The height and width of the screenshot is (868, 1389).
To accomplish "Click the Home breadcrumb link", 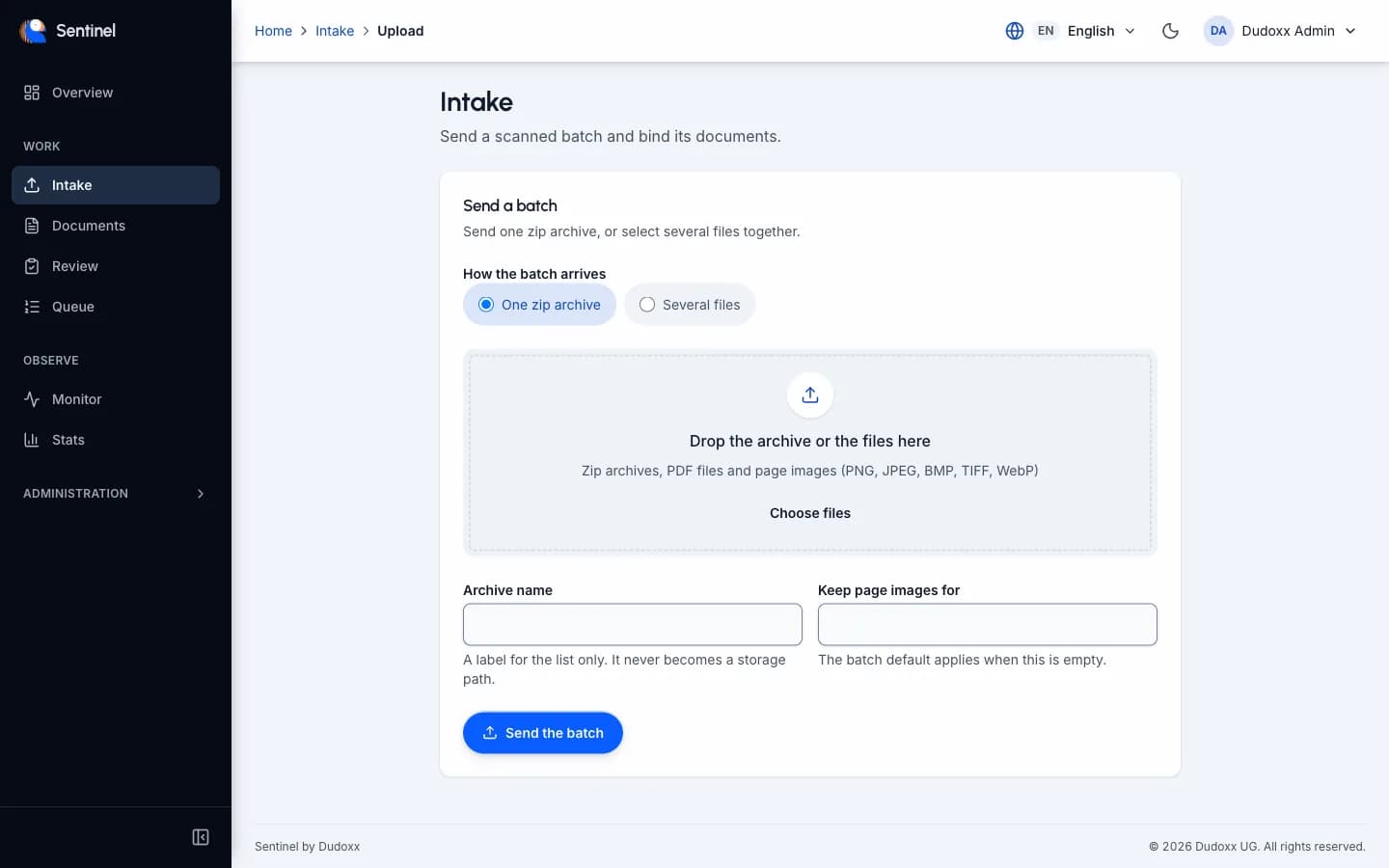I will coord(273,31).
